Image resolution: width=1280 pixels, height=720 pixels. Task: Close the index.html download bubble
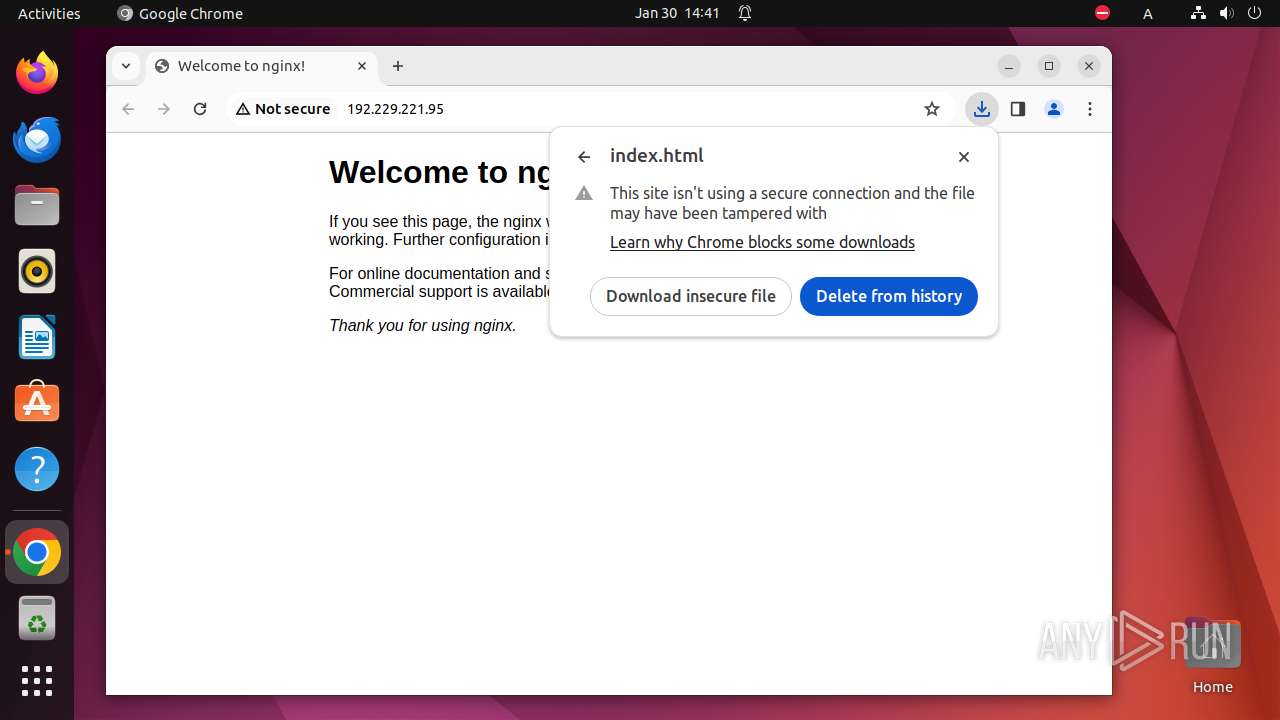[x=964, y=157]
